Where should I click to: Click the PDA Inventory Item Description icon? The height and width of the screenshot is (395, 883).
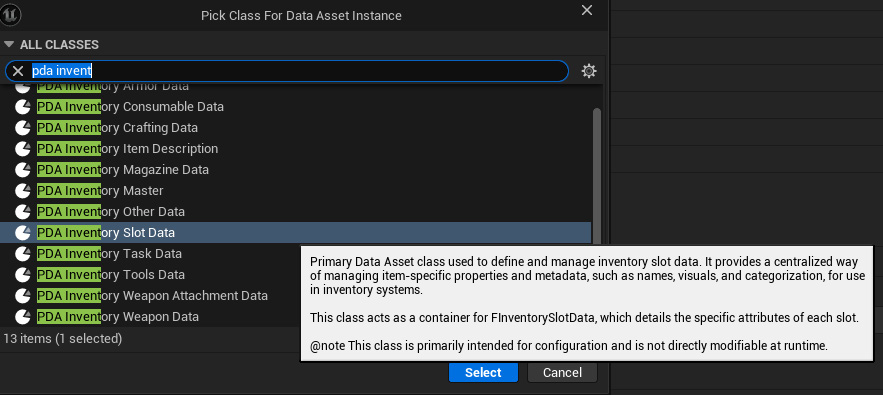23,149
